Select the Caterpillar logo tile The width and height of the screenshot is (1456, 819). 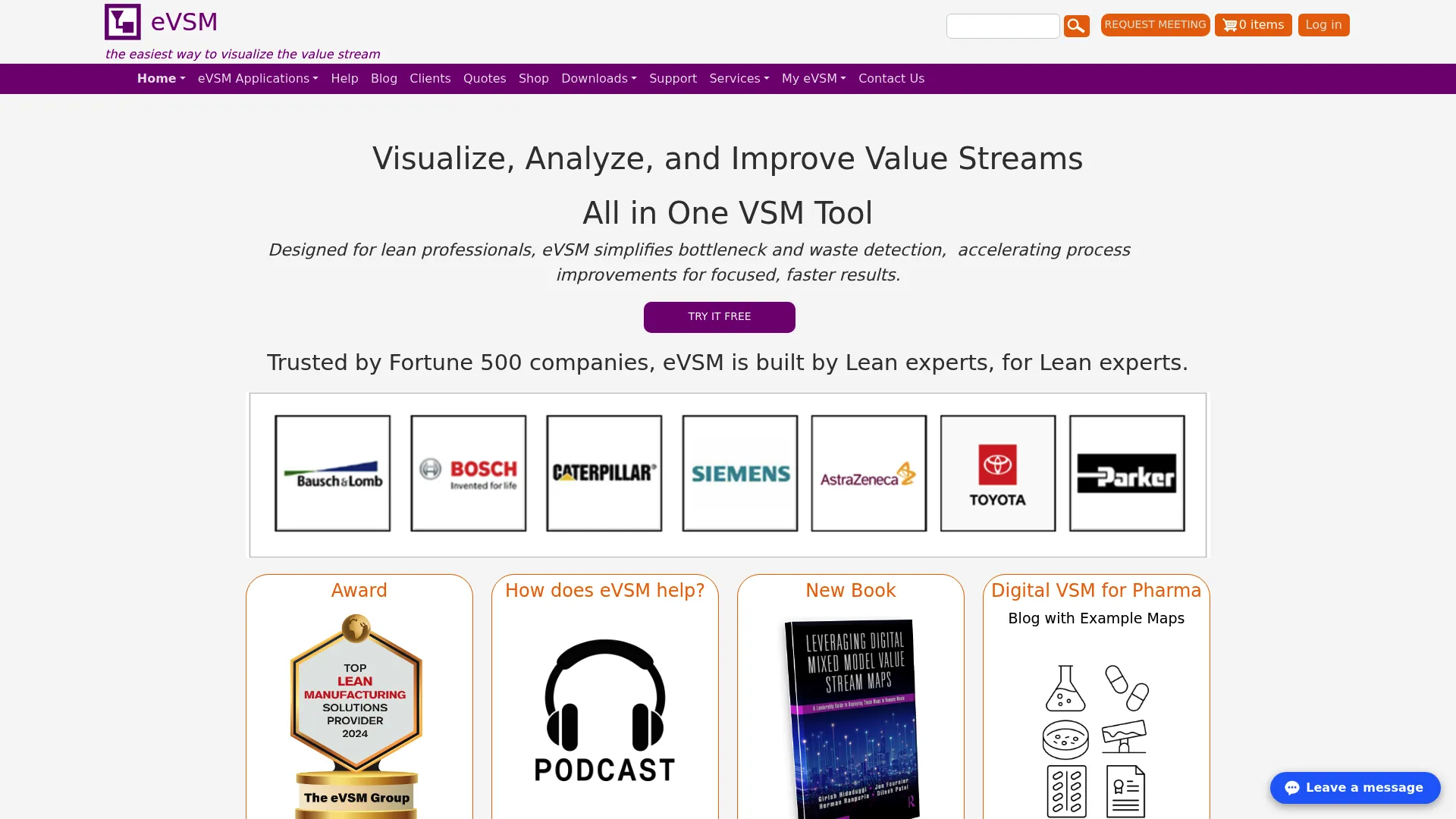(604, 473)
